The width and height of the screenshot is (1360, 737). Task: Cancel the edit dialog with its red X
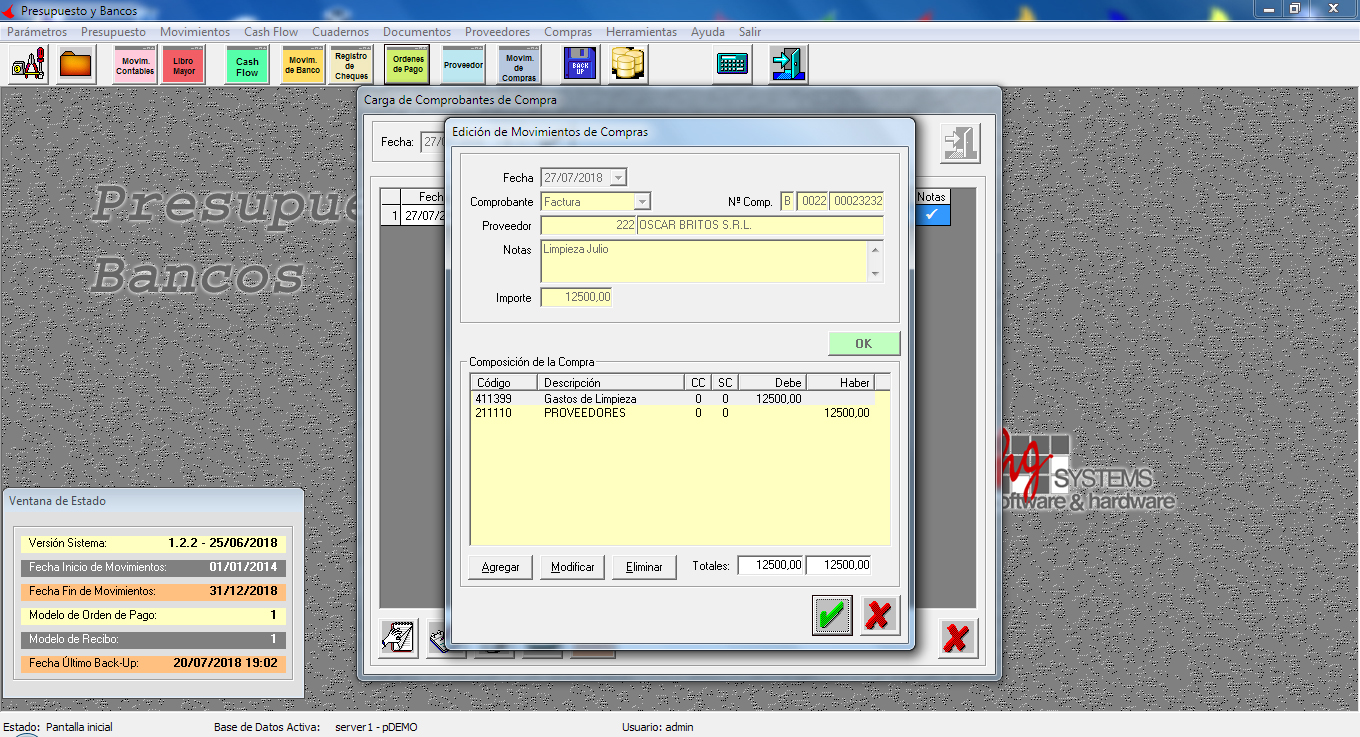click(879, 616)
